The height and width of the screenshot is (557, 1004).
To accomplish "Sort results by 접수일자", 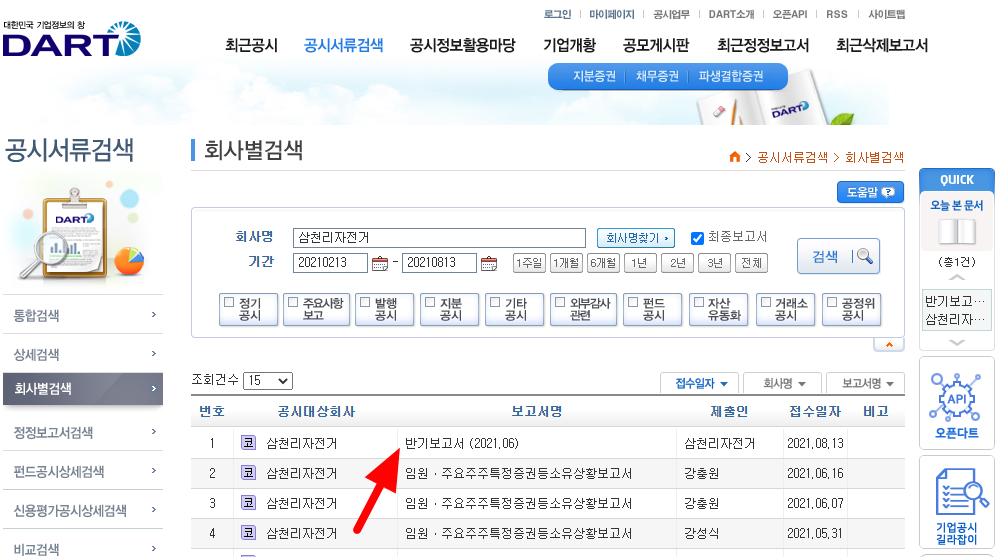I will [x=700, y=383].
